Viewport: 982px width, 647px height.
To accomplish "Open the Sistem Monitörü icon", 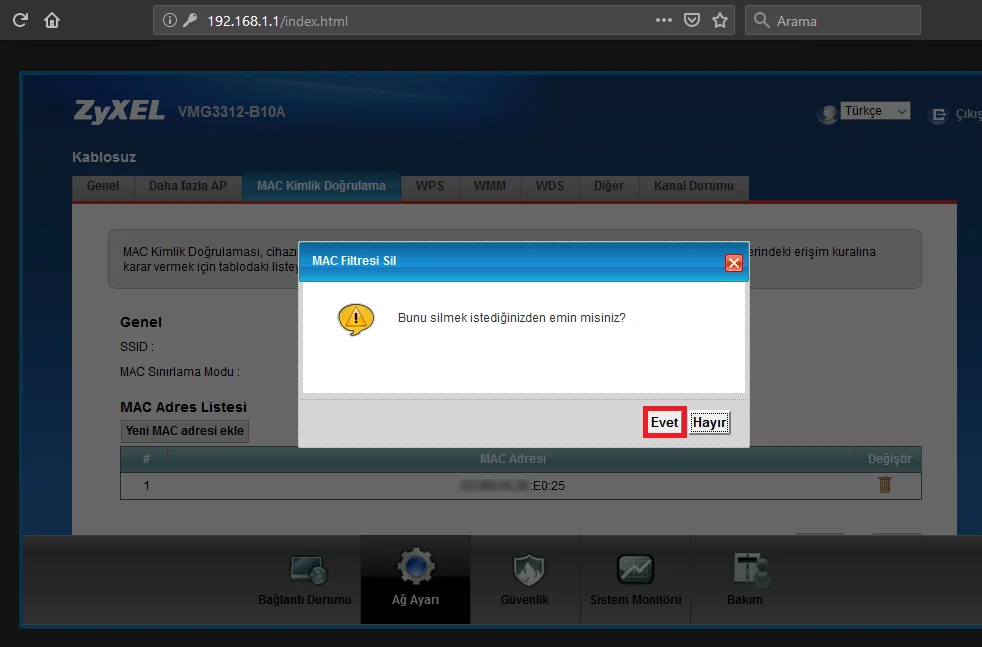I will click(635, 570).
